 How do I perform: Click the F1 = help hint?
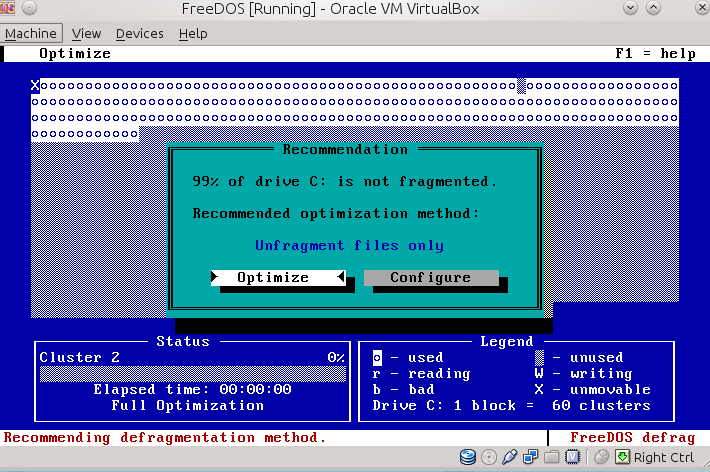(x=655, y=53)
